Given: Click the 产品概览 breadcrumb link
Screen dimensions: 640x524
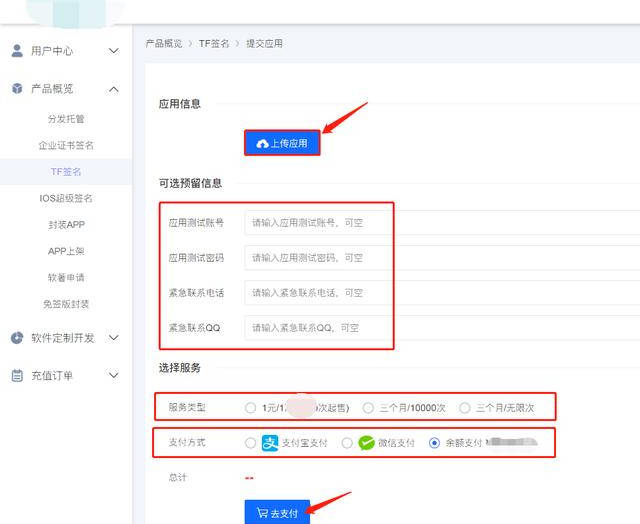Looking at the screenshot, I should point(164,44).
